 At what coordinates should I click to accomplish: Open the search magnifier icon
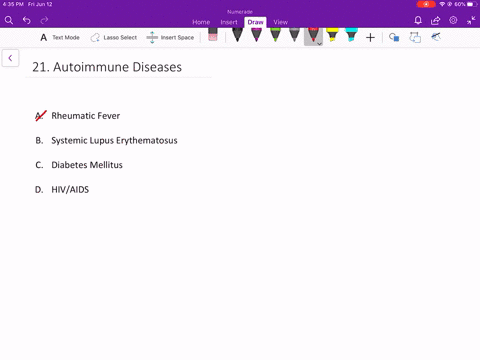[x=9, y=21]
